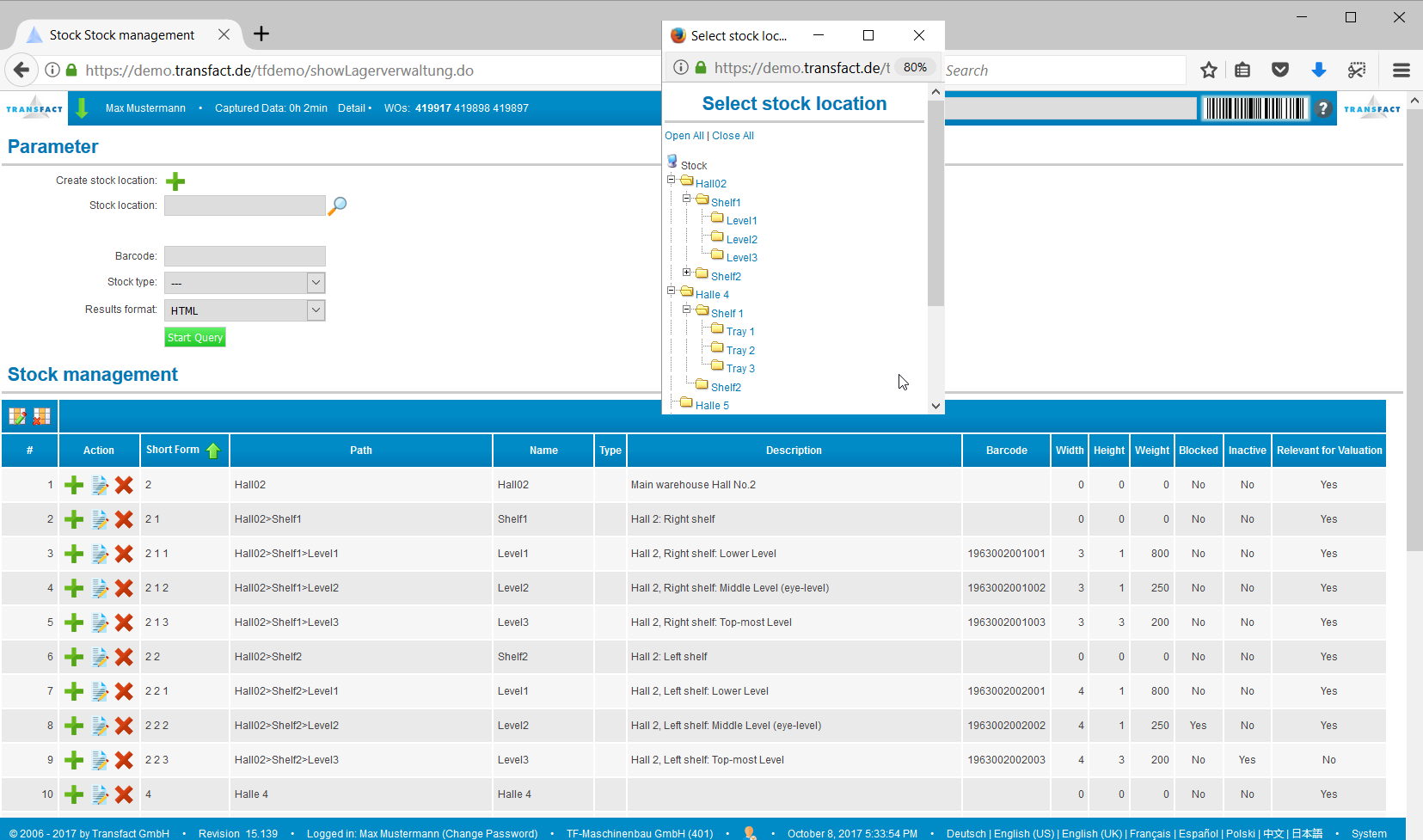This screenshot has height=840, width=1423.
Task: Delete the Hall02>Shelf1>Level3 row
Action: (124, 622)
